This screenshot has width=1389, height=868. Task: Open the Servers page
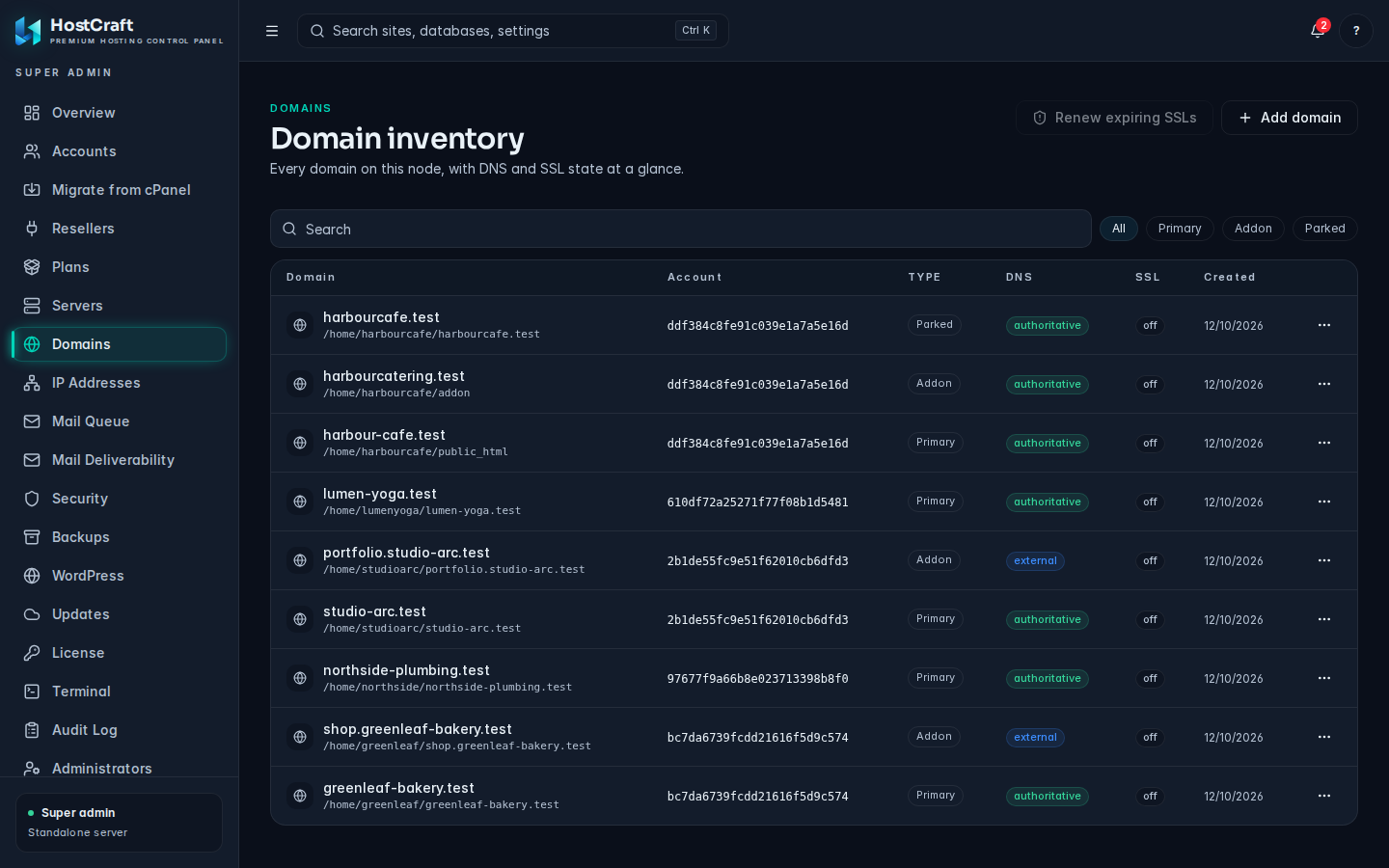(120, 306)
